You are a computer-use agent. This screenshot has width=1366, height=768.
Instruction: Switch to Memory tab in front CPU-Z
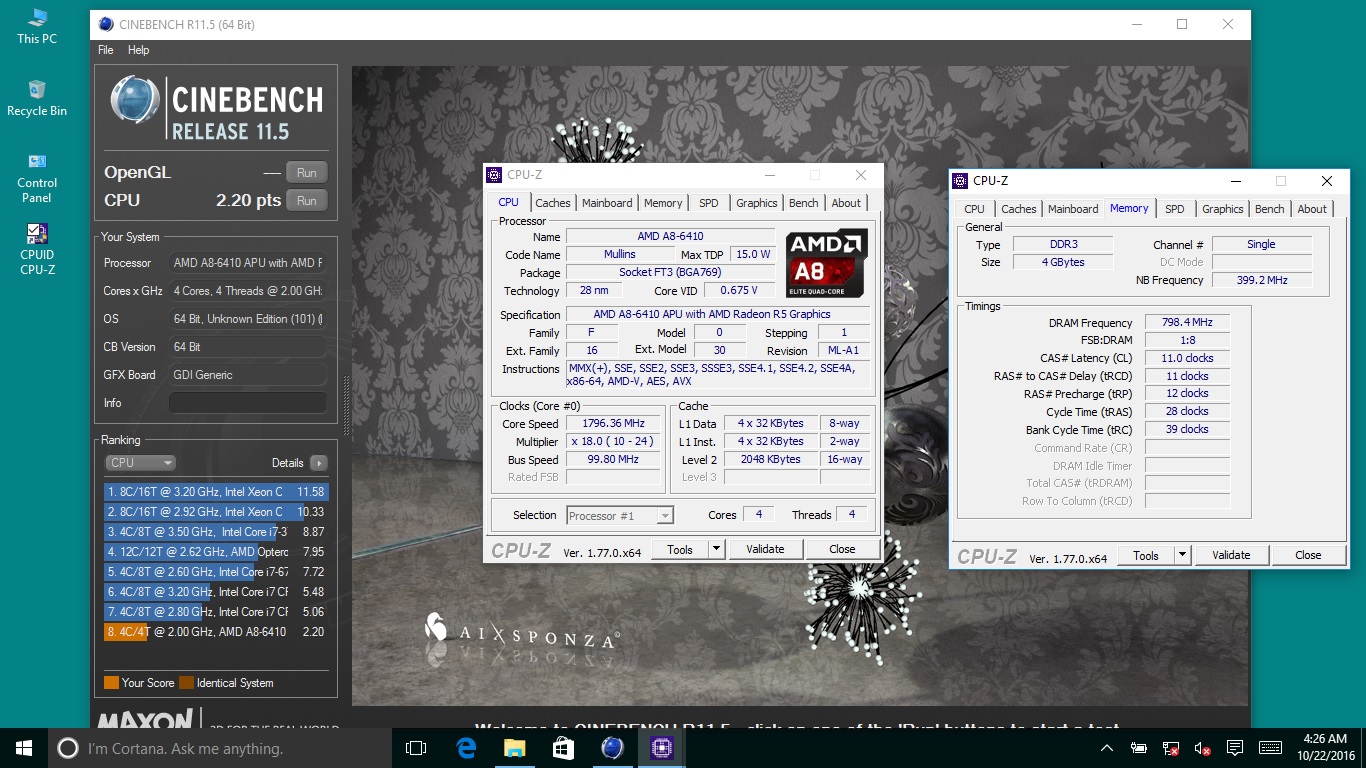pyautogui.click(x=663, y=203)
